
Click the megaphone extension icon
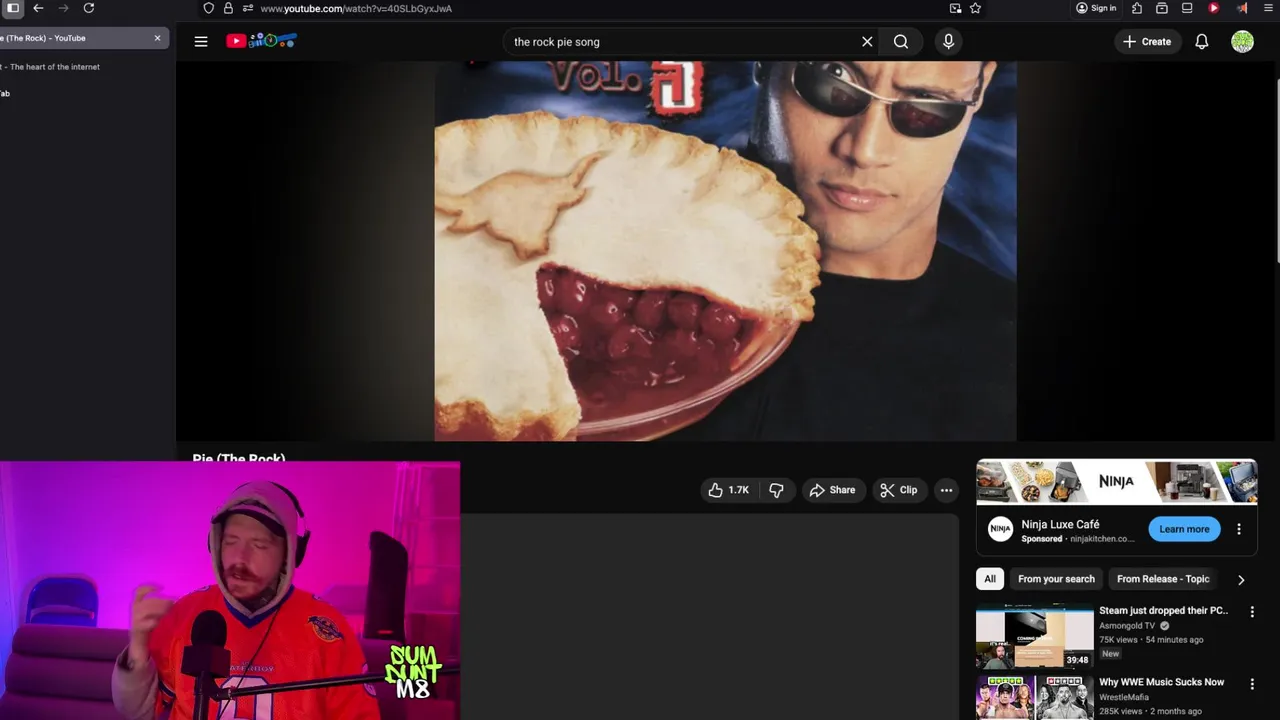1242,8
